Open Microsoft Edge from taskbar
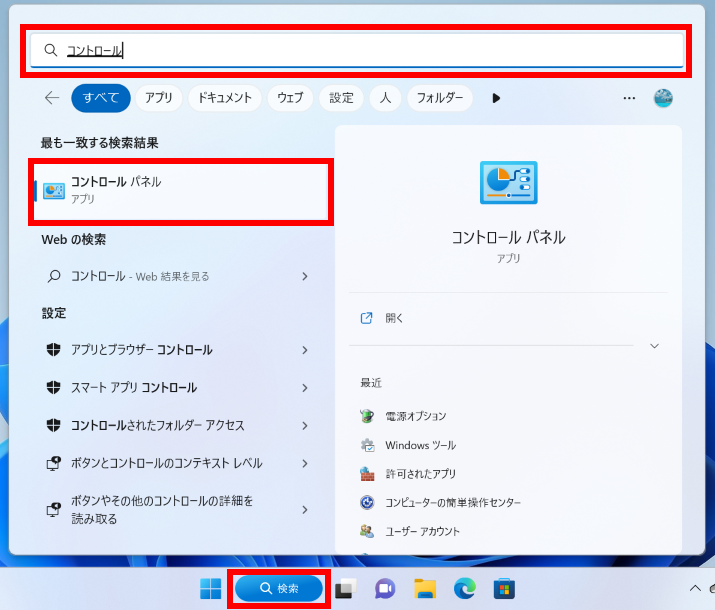 (465, 589)
